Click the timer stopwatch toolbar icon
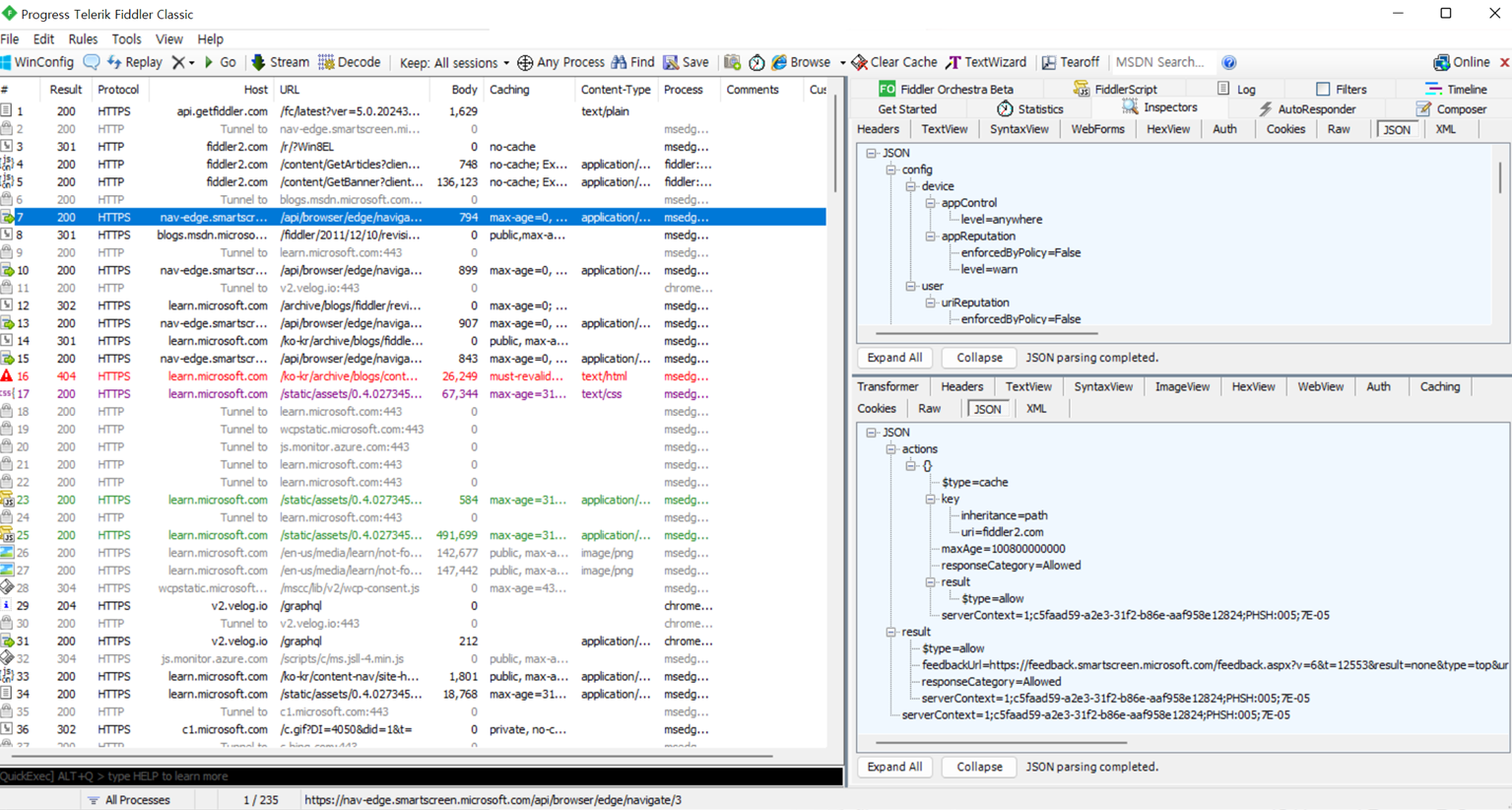The image size is (1512, 810). coord(756,62)
